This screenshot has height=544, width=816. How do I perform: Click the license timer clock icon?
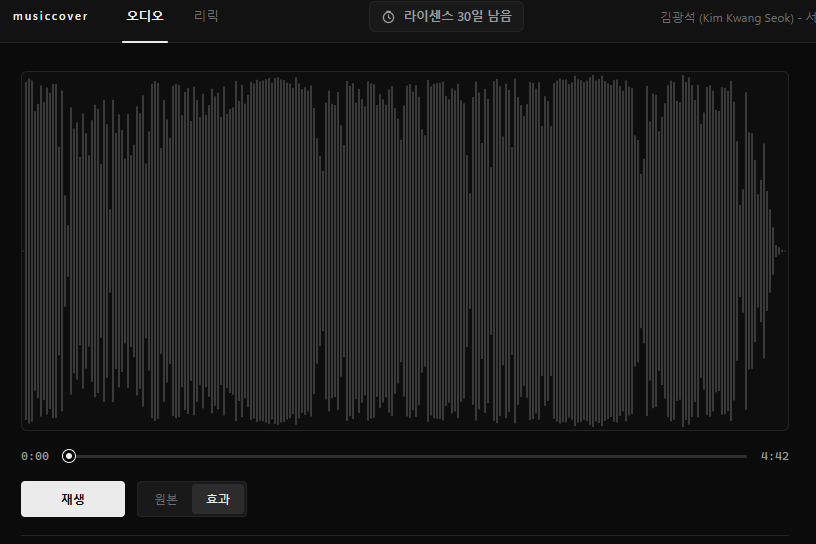pyautogui.click(x=388, y=17)
